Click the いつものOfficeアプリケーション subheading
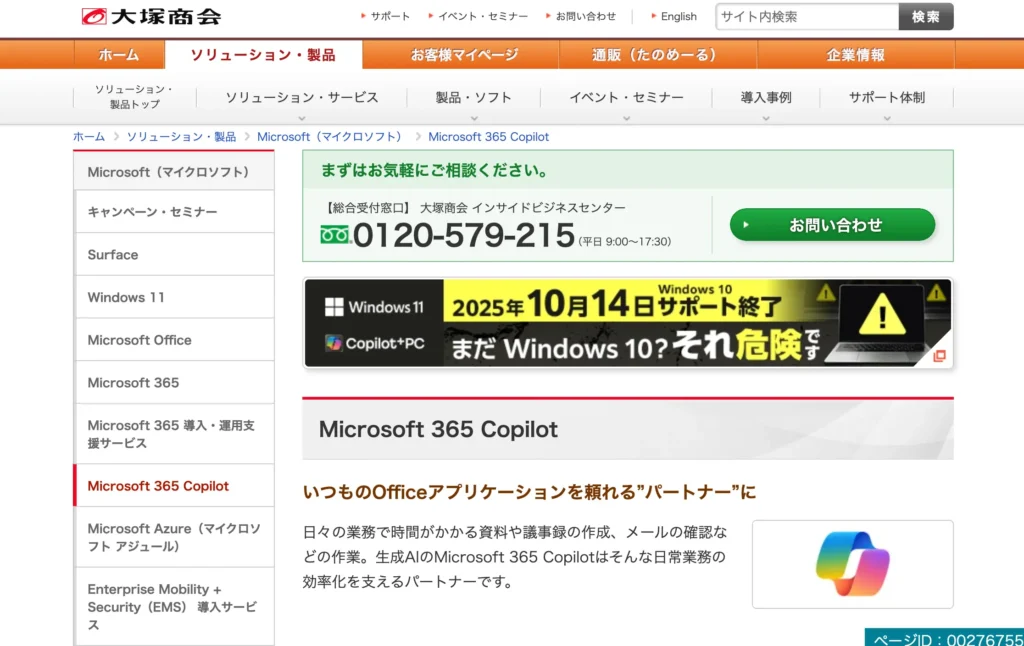The height and width of the screenshot is (646, 1024). (x=529, y=492)
